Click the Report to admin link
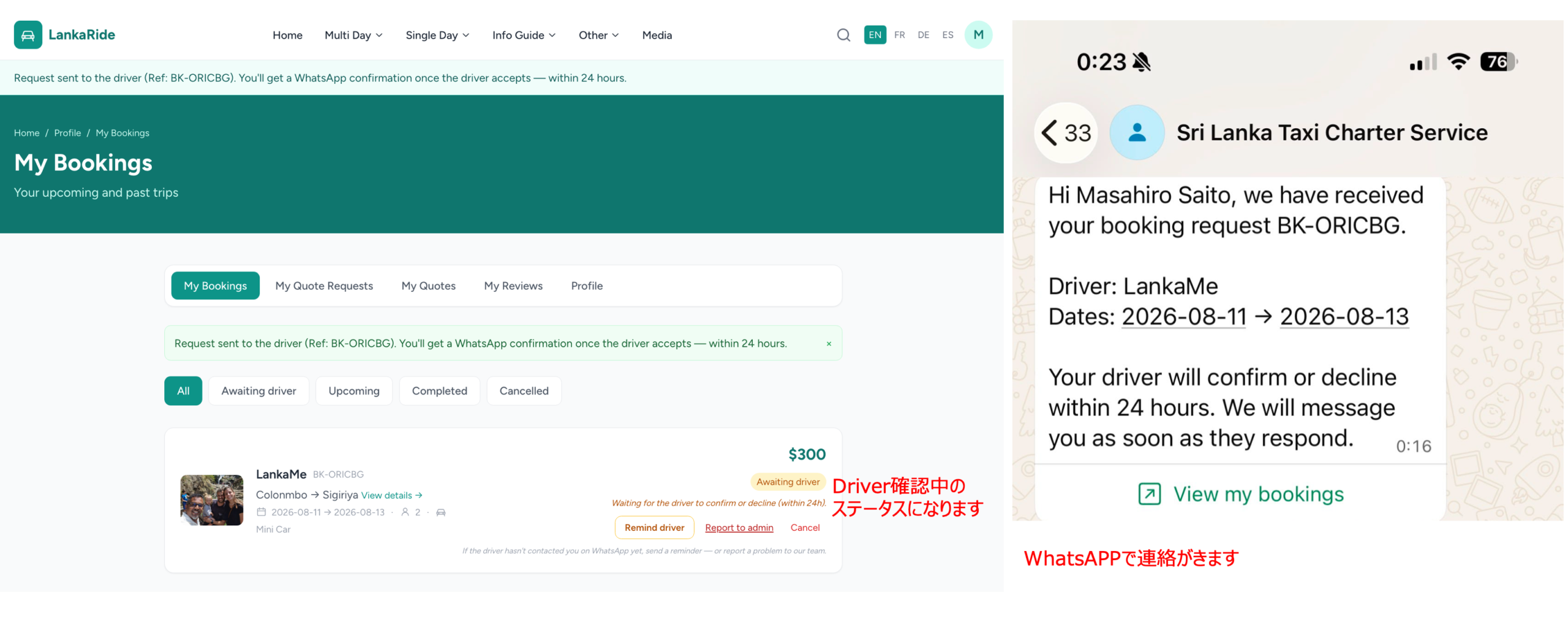The height and width of the screenshot is (619, 1568). tap(739, 528)
